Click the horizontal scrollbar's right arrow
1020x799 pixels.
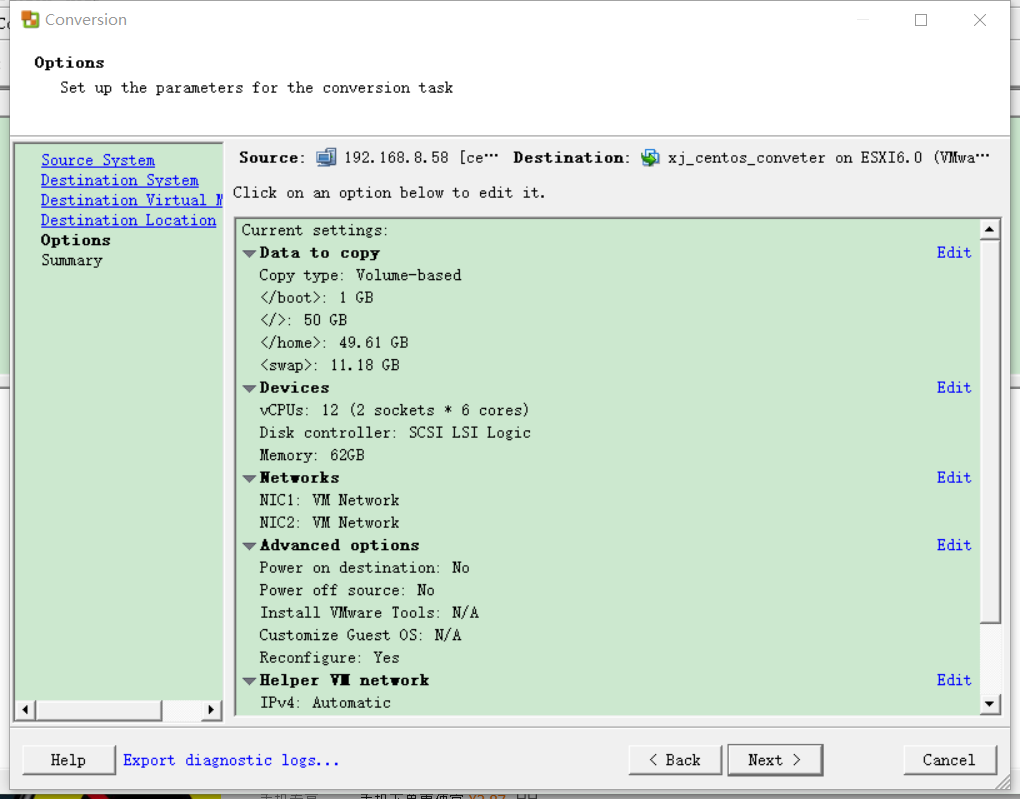point(211,710)
